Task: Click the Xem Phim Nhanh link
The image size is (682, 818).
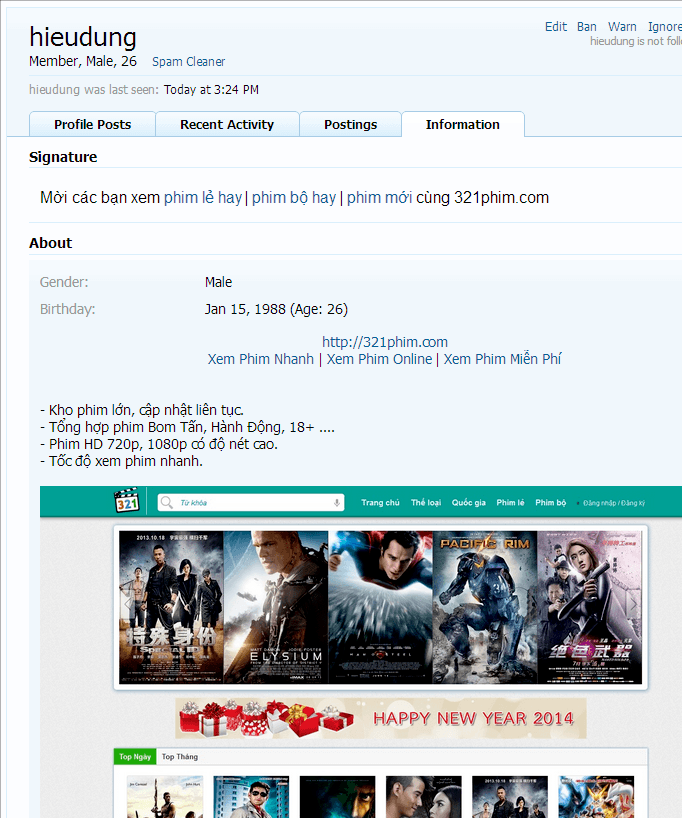Action: 260,359
